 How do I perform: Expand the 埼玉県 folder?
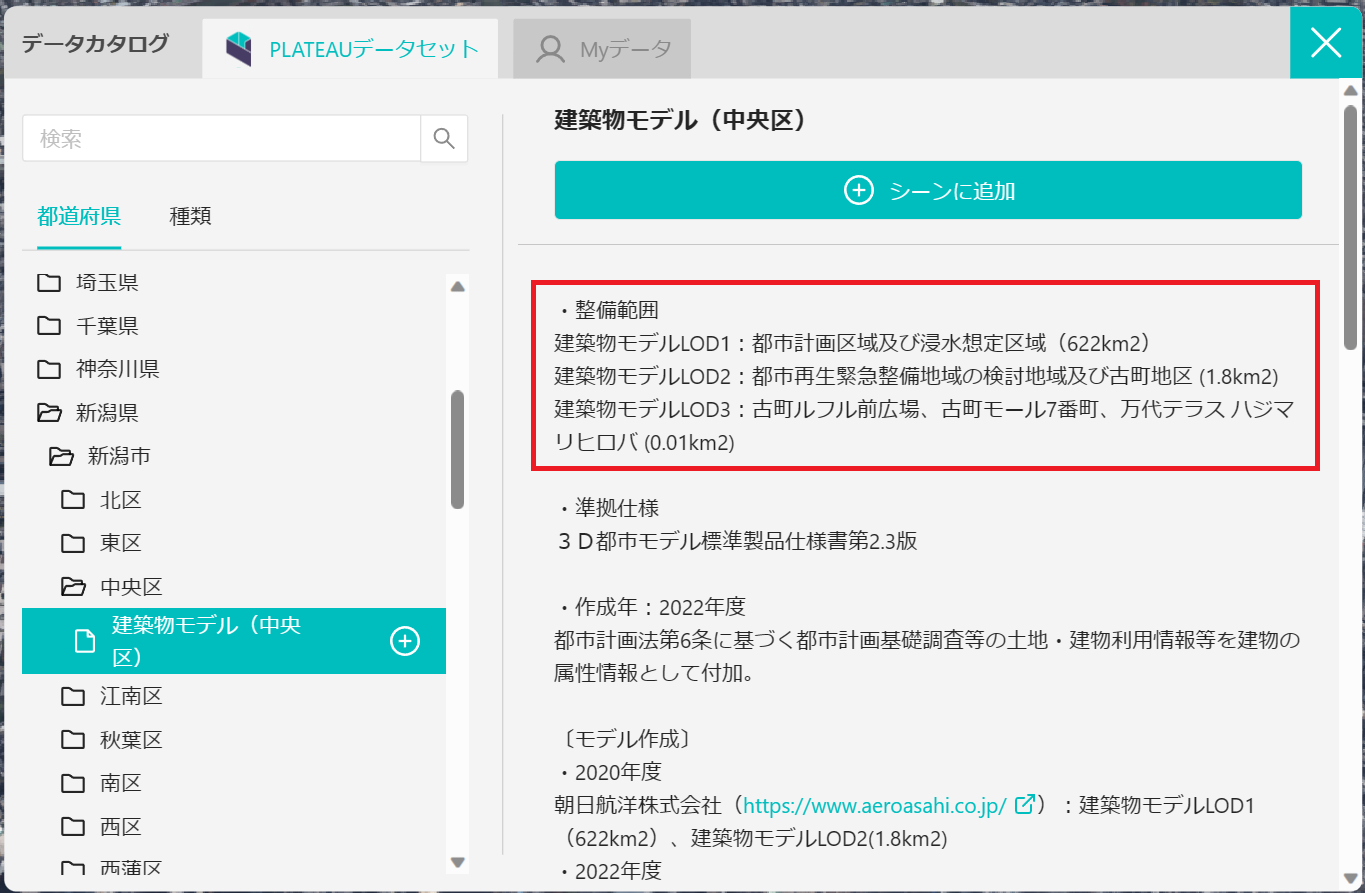(105, 282)
